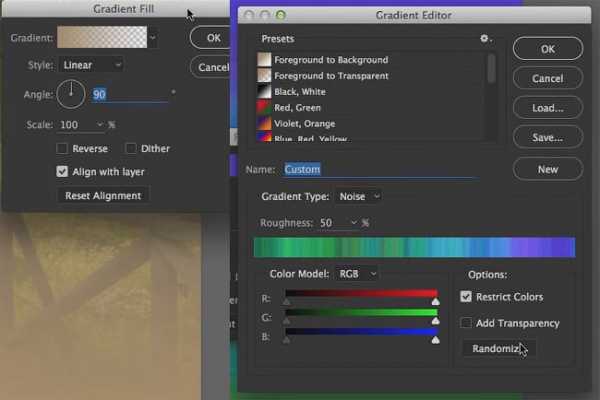Enable the Dither checkbox
This screenshot has height=400, width=600.
132,149
